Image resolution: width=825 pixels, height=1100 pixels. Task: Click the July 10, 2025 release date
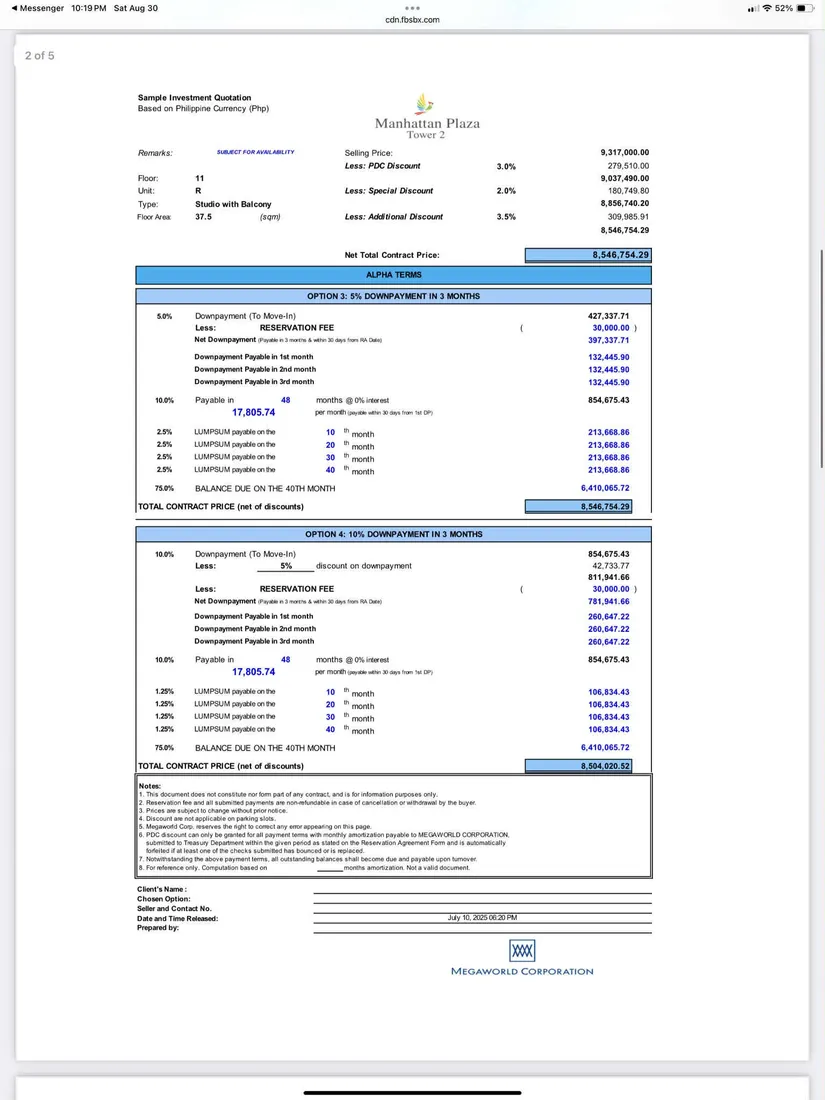482,917
